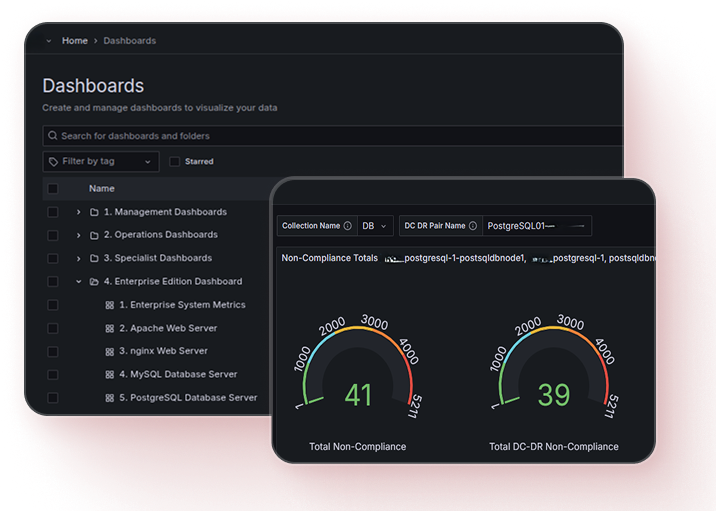Click folder icon of Management Dashboards
The image size is (716, 511).
(94, 212)
